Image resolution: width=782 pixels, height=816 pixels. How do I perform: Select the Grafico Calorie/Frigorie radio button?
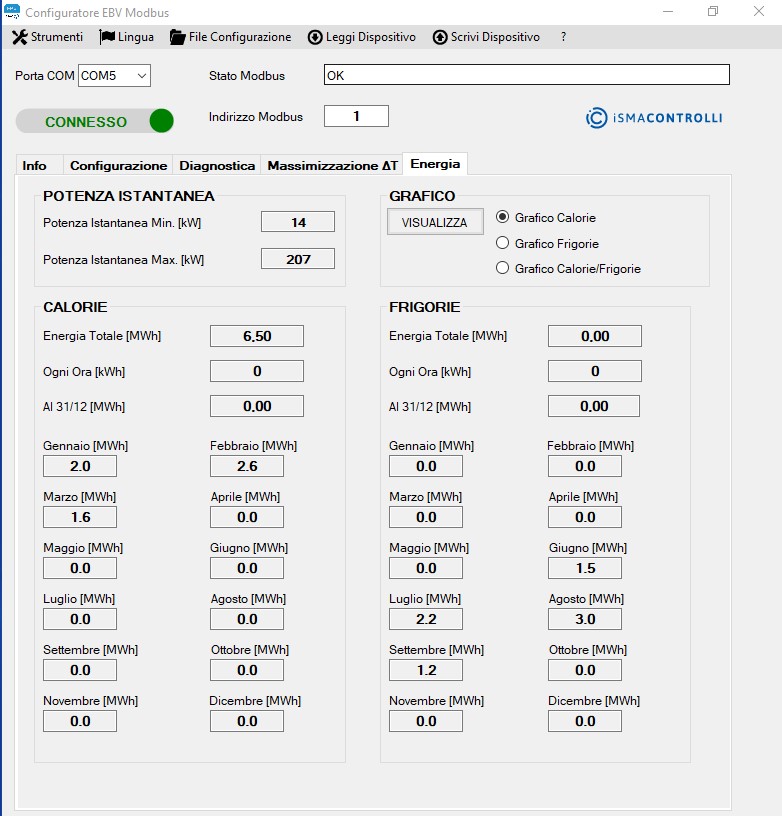(503, 268)
